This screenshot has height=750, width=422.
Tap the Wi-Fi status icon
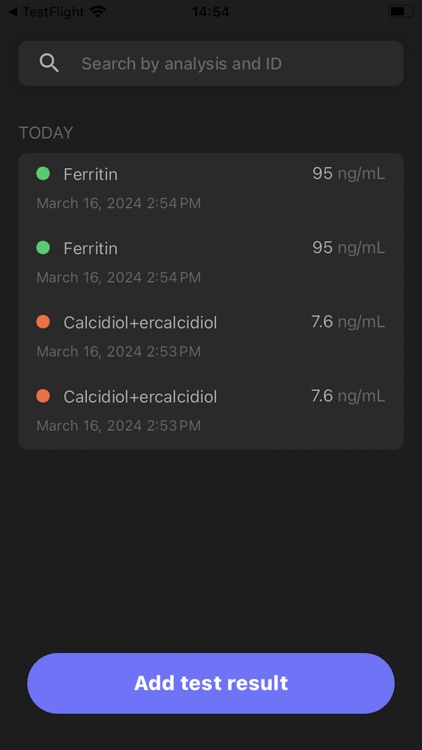tap(98, 11)
